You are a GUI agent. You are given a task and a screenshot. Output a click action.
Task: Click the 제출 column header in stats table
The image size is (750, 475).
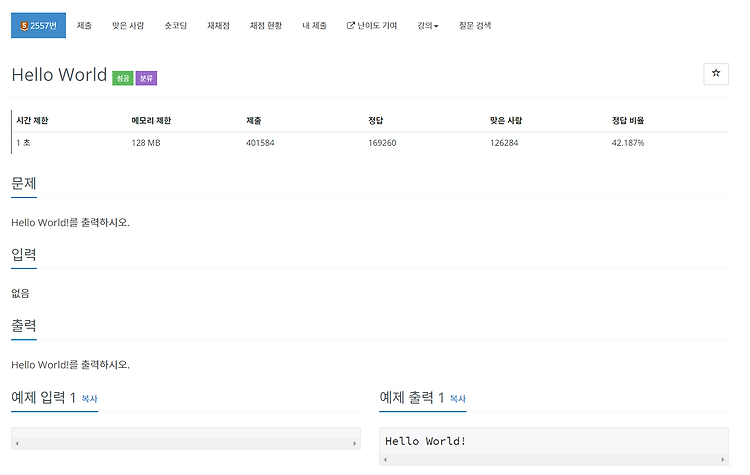[254, 121]
